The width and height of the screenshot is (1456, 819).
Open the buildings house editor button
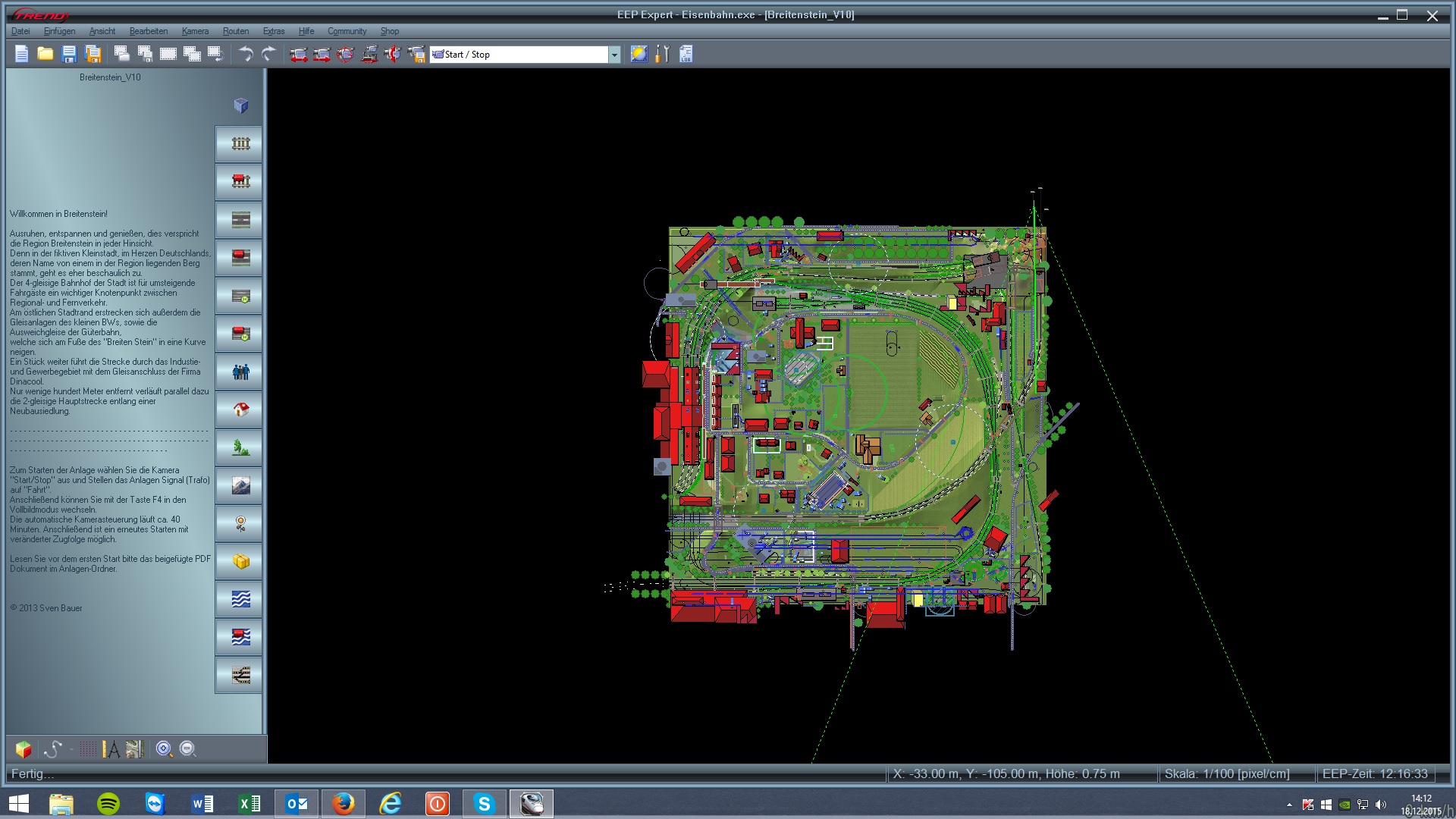click(x=240, y=409)
